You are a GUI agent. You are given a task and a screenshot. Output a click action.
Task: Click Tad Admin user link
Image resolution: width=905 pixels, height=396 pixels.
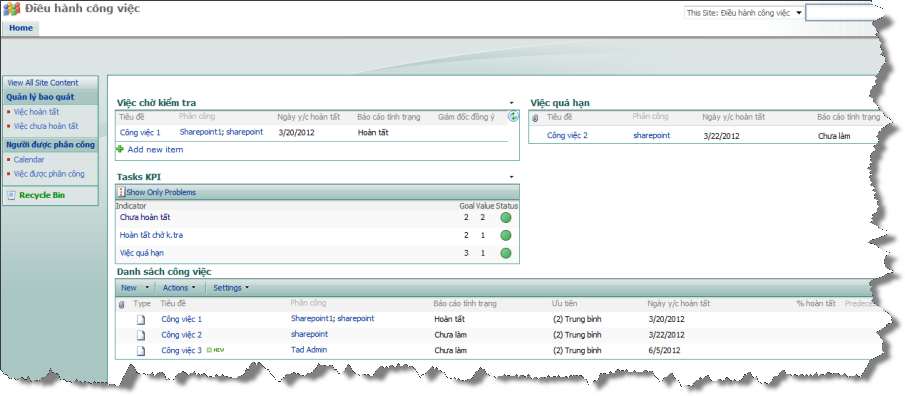click(309, 350)
